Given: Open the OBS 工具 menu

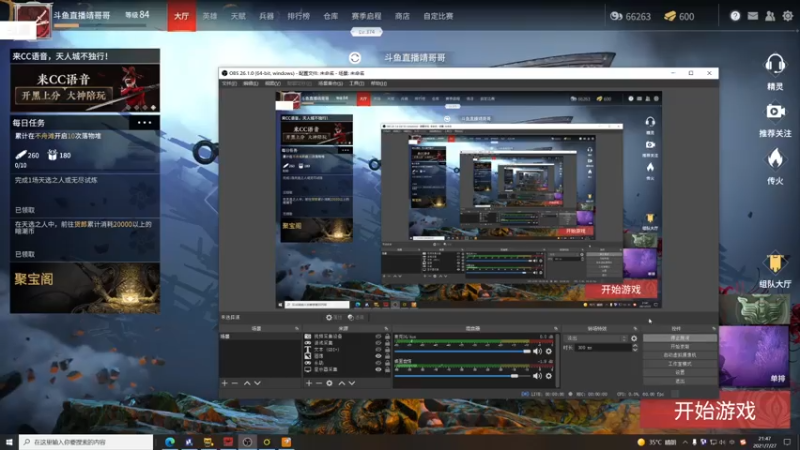Looking at the screenshot, I should tap(357, 83).
